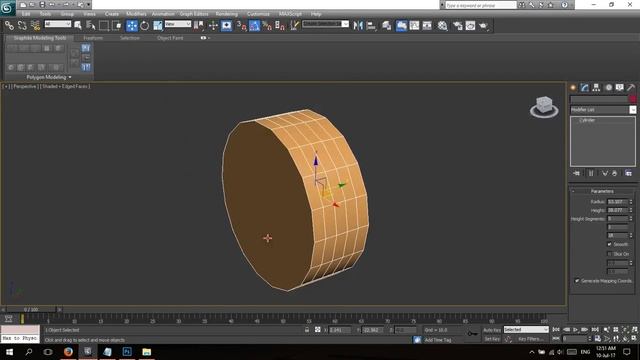Toggle the Graphite Modeling Tools ribbon icon
This screenshot has height=360, width=640.
tap(401, 25)
